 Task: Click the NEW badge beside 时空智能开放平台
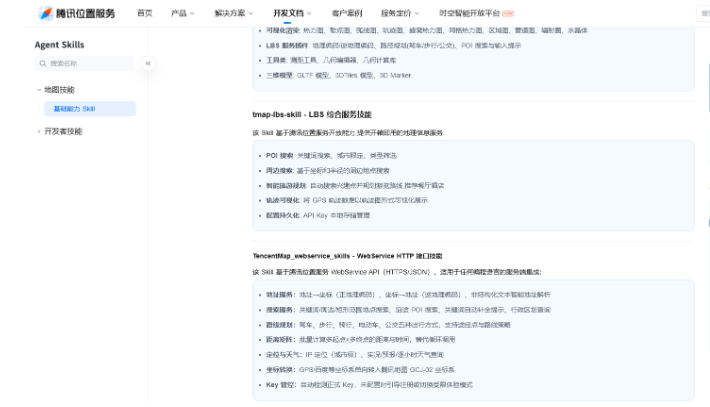click(x=508, y=14)
